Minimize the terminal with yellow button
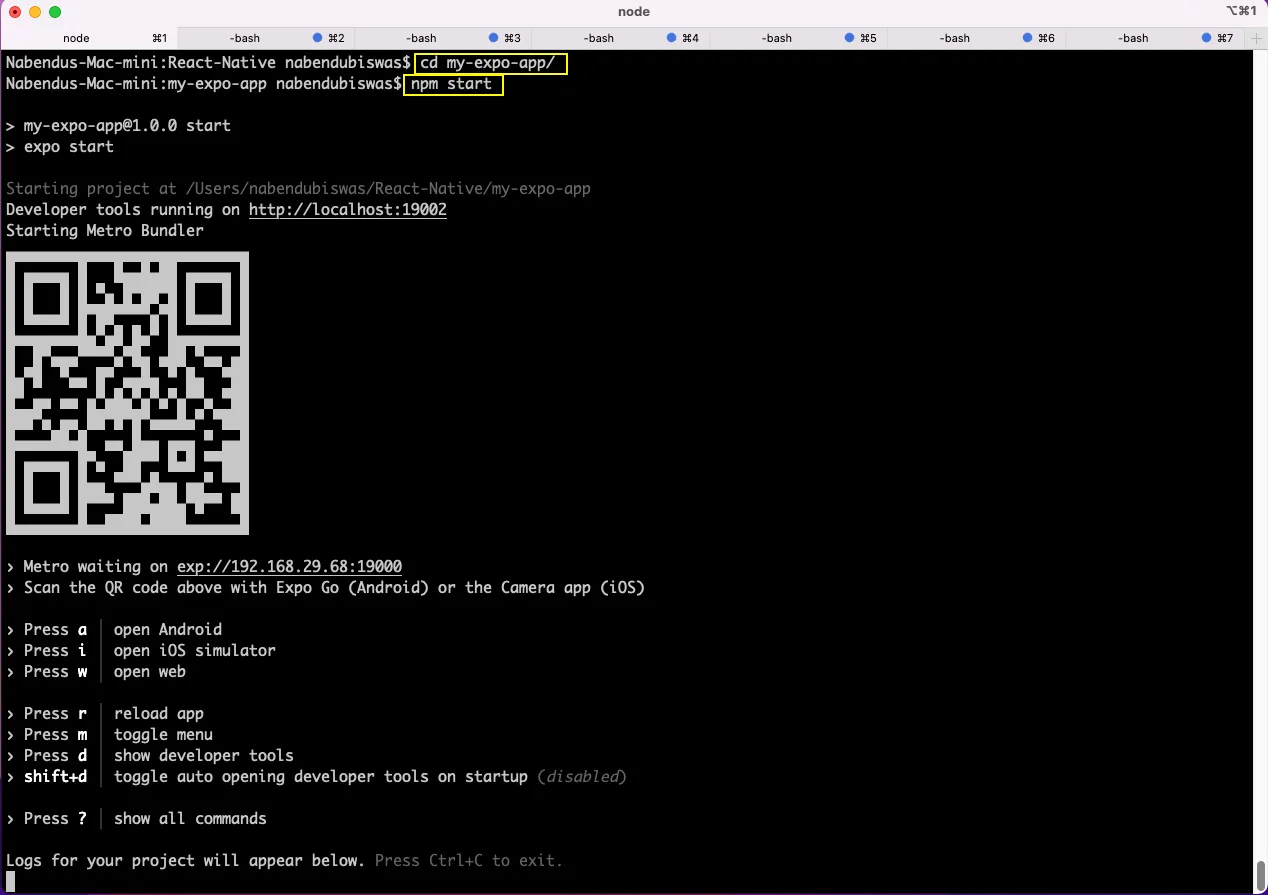This screenshot has width=1268, height=895. click(35, 12)
